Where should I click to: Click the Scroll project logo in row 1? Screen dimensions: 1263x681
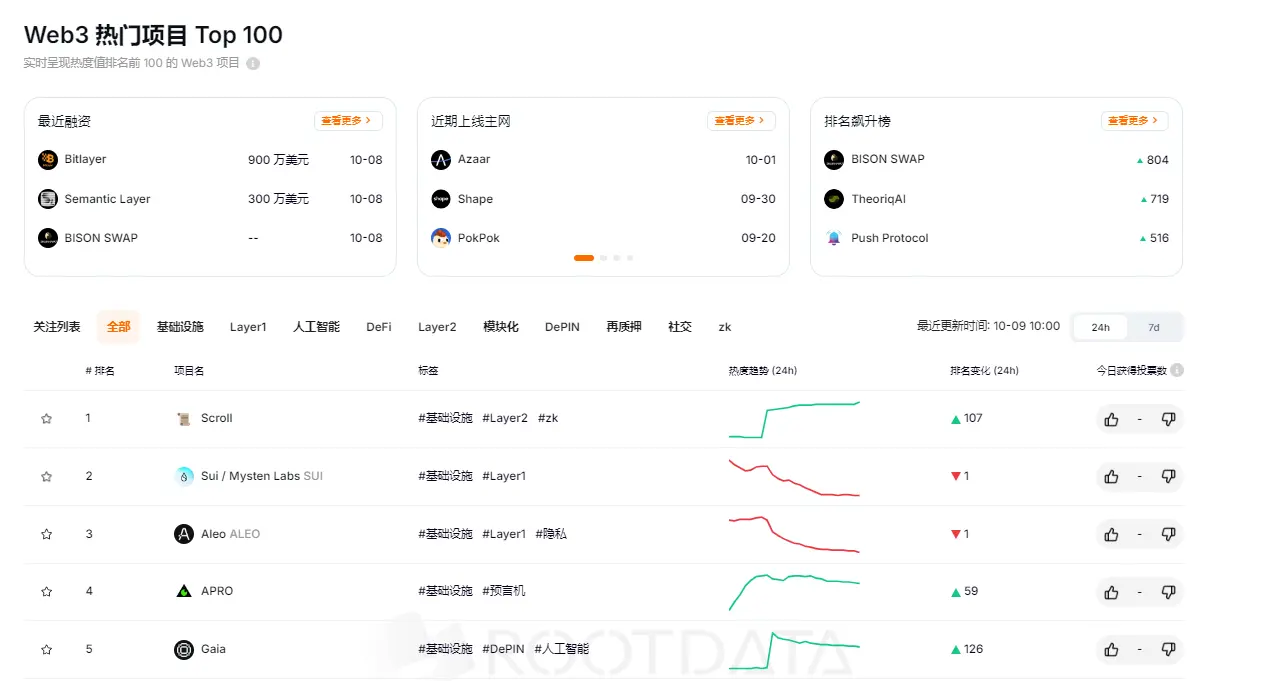(183, 418)
